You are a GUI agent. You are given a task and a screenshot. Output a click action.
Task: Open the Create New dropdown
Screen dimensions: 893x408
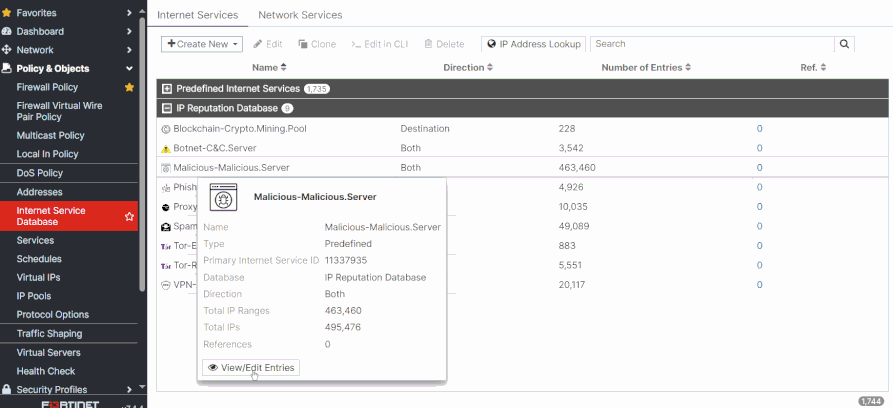click(202, 44)
